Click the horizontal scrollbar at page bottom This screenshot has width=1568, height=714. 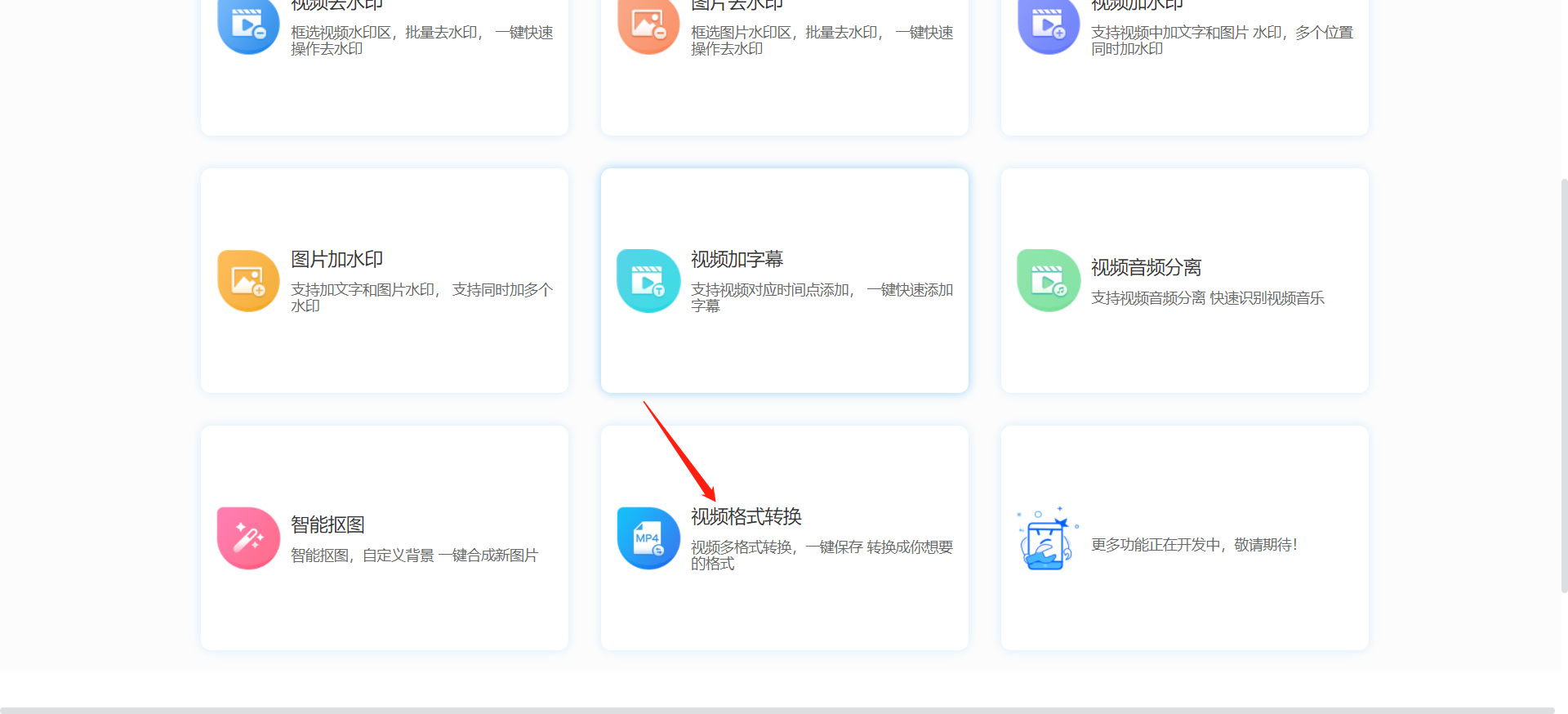tap(776, 710)
